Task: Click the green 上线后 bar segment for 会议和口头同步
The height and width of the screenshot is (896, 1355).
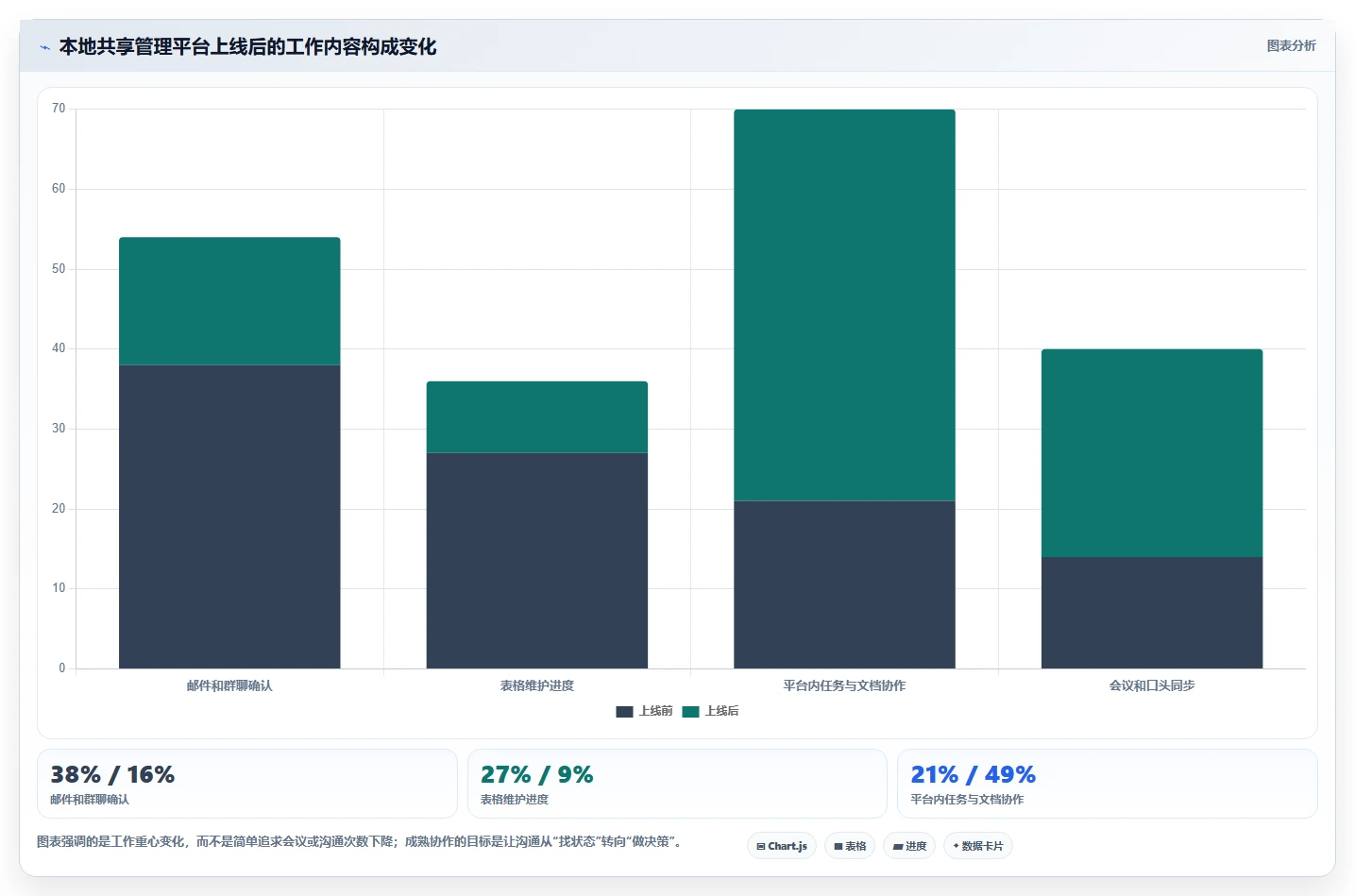Action: click(1152, 453)
